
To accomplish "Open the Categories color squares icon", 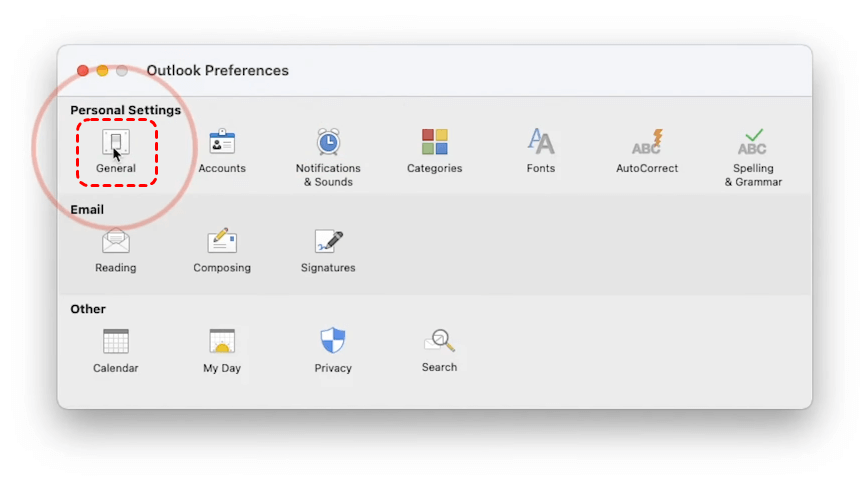I will click(434, 142).
